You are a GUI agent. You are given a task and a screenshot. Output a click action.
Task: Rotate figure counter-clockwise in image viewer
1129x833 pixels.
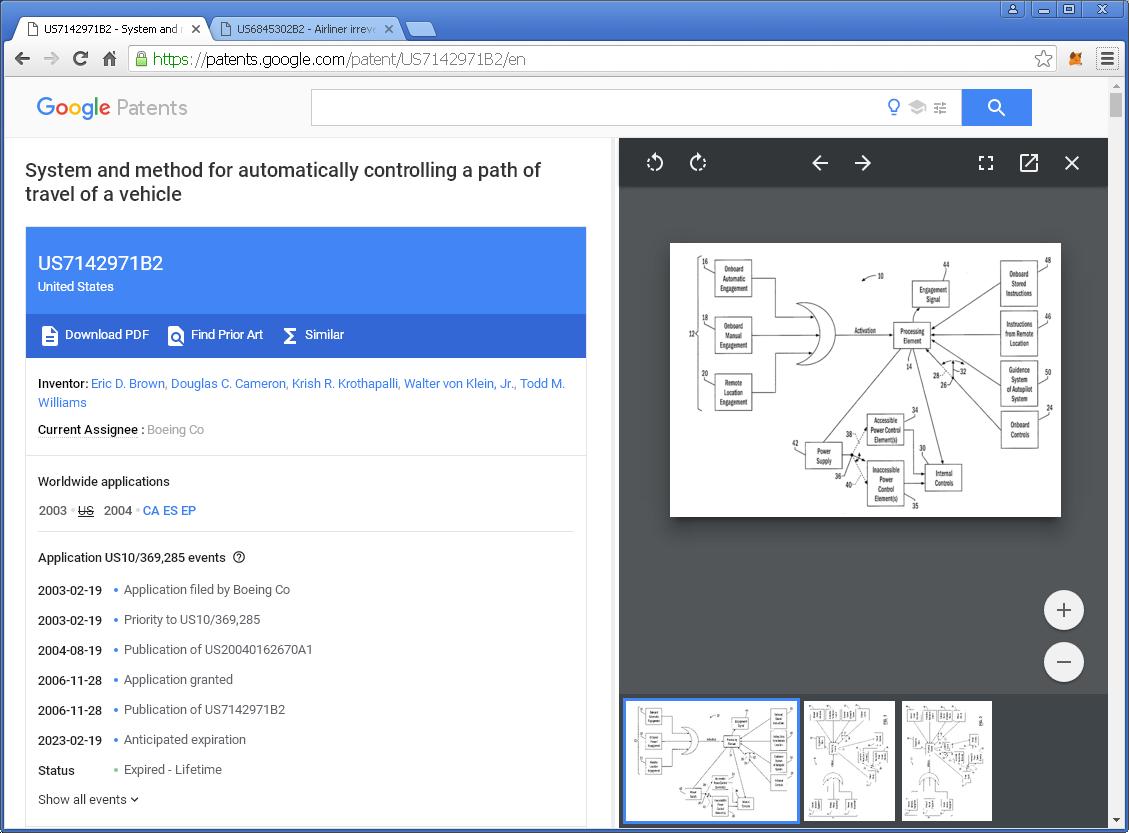click(655, 163)
